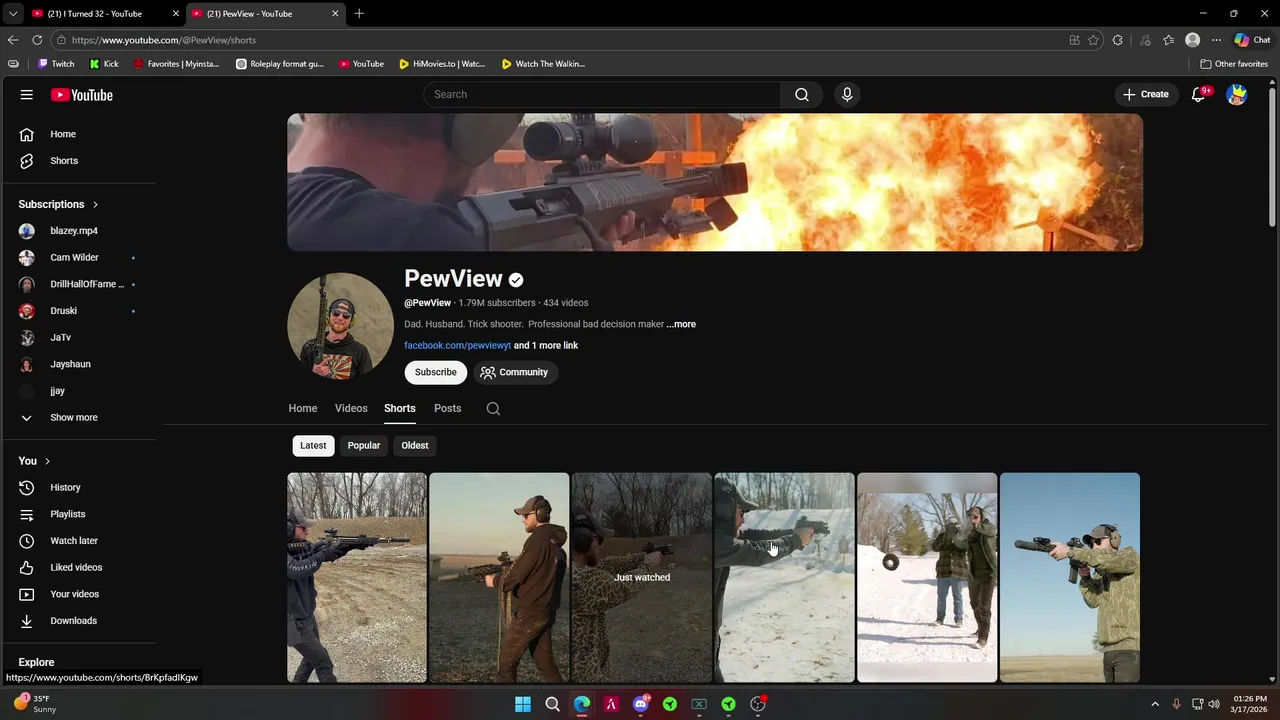Image resolution: width=1280 pixels, height=720 pixels.
Task: Open OBS from the taskbar
Action: pyautogui.click(x=758, y=704)
